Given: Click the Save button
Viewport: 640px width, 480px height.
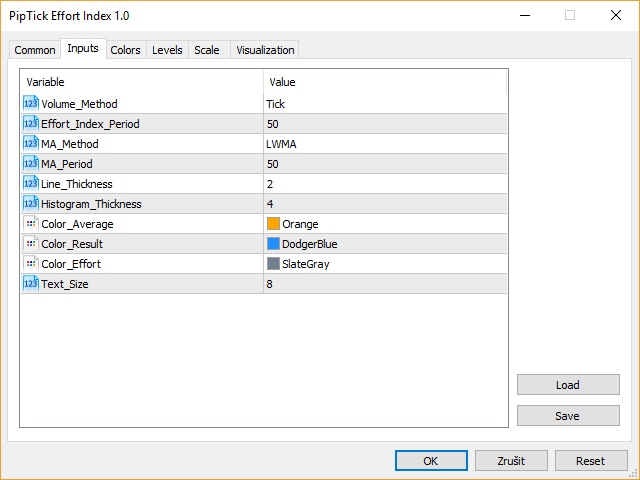Looking at the screenshot, I should pyautogui.click(x=567, y=416).
